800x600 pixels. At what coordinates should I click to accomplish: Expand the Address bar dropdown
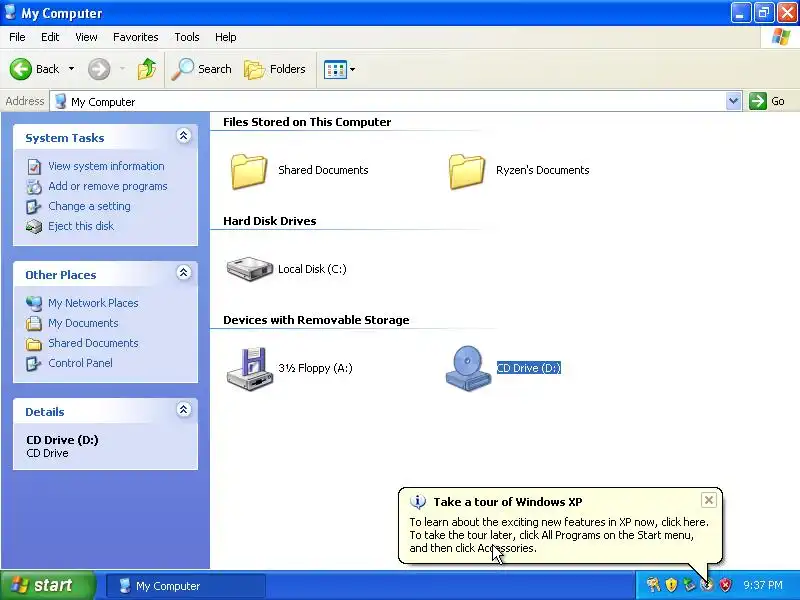point(734,101)
